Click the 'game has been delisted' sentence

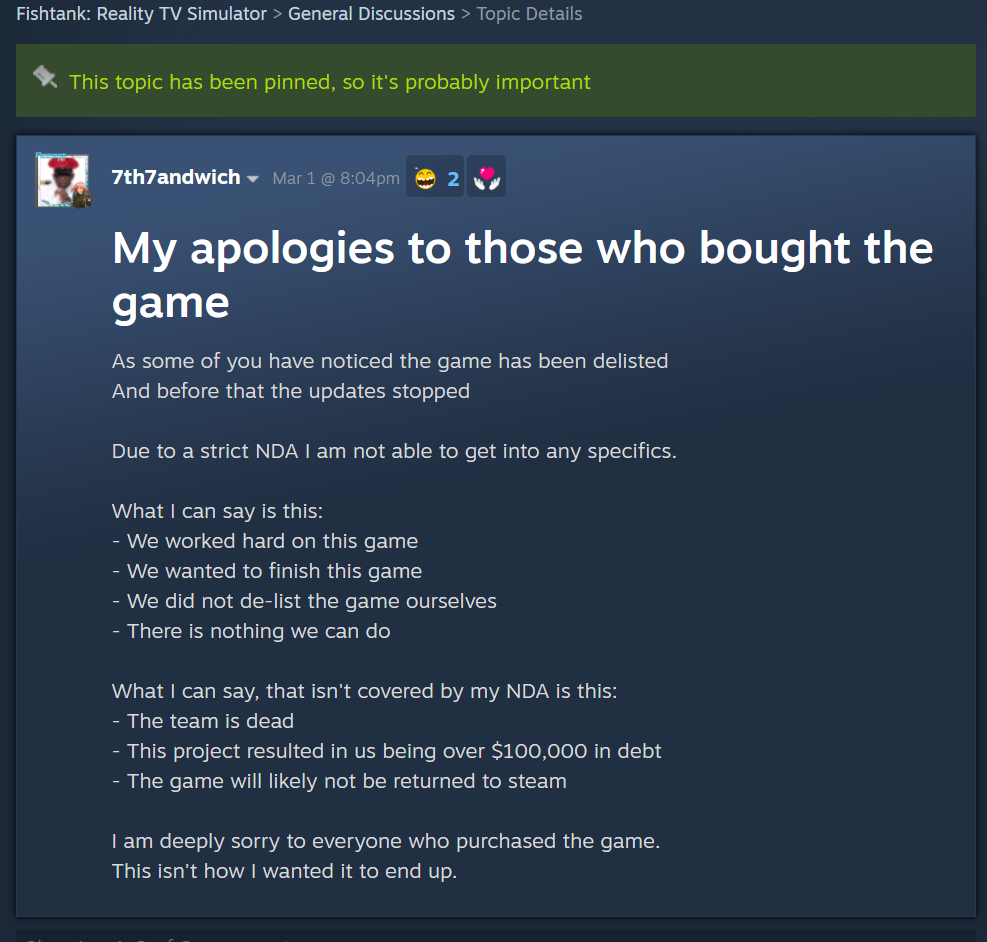(390, 361)
